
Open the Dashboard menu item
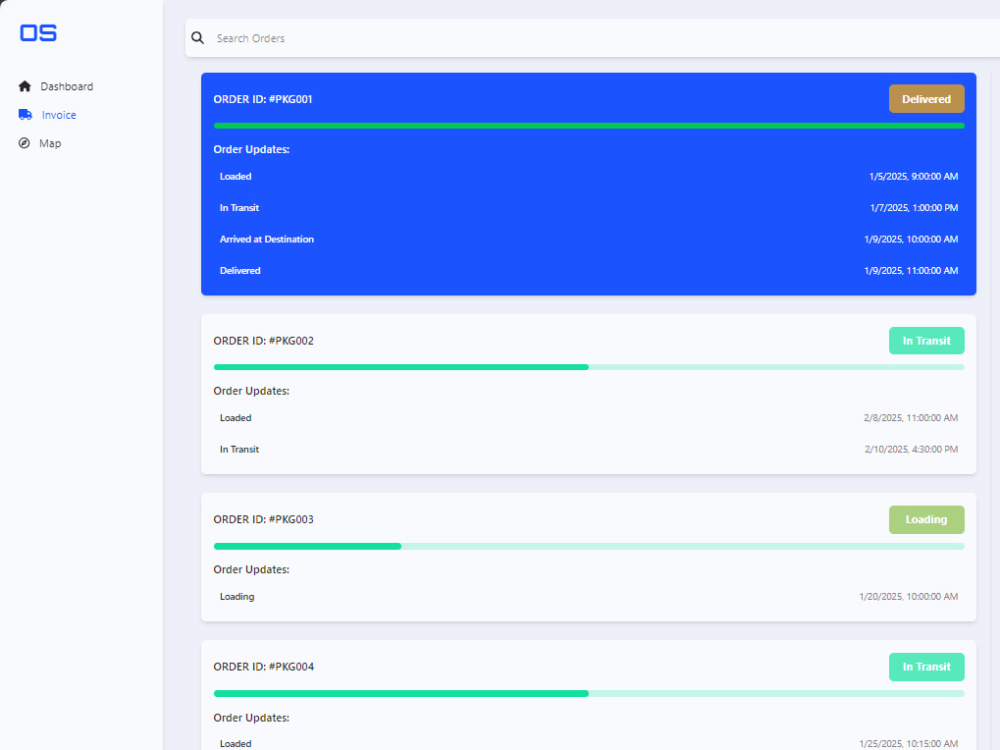pyautogui.click(x=56, y=86)
